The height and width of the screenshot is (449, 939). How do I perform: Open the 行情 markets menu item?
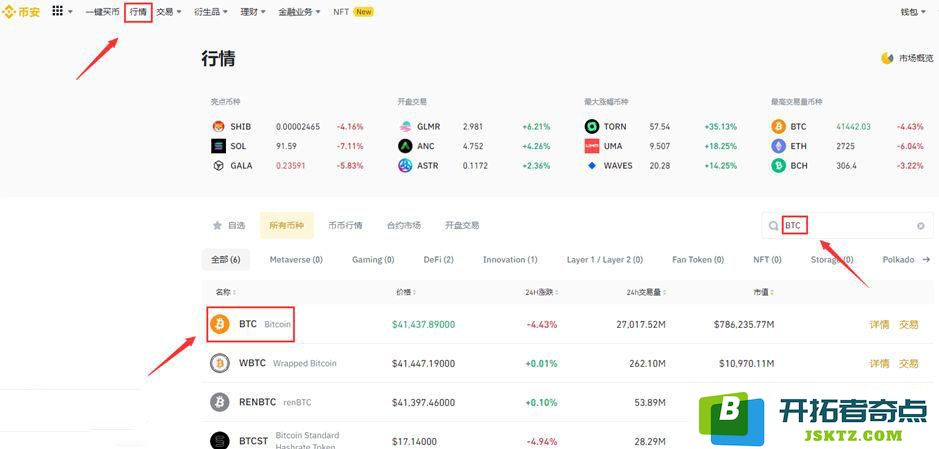[x=138, y=11]
